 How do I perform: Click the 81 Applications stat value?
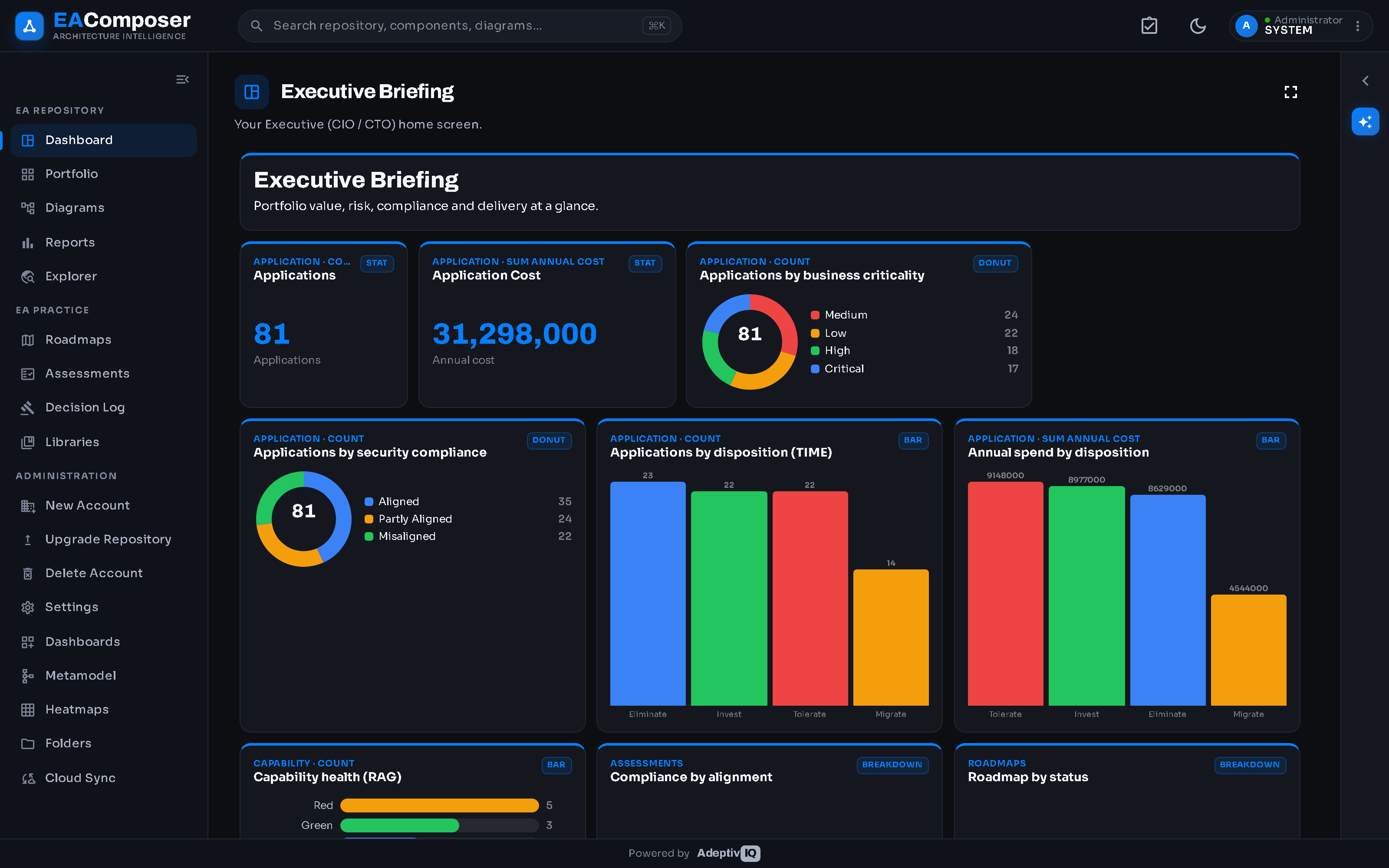(x=272, y=334)
